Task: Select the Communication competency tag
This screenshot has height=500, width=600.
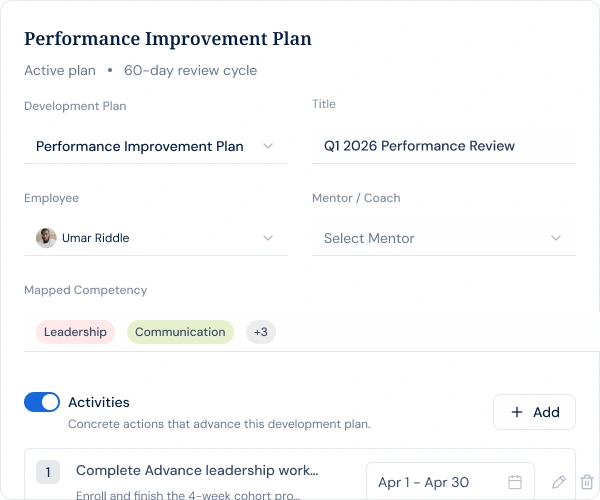Action: tap(180, 332)
